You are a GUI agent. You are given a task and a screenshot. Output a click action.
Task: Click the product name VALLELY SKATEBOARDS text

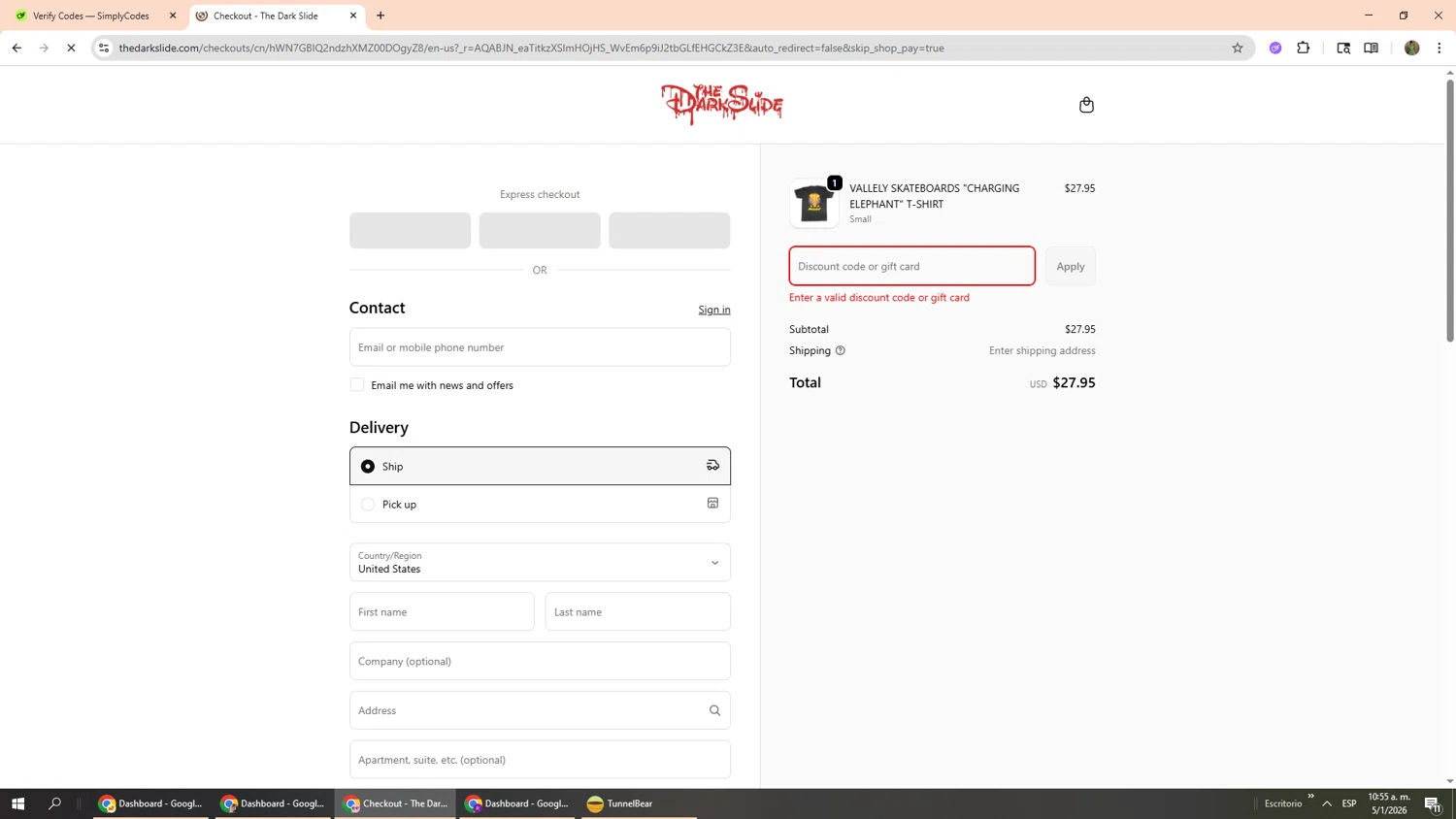pos(935,196)
